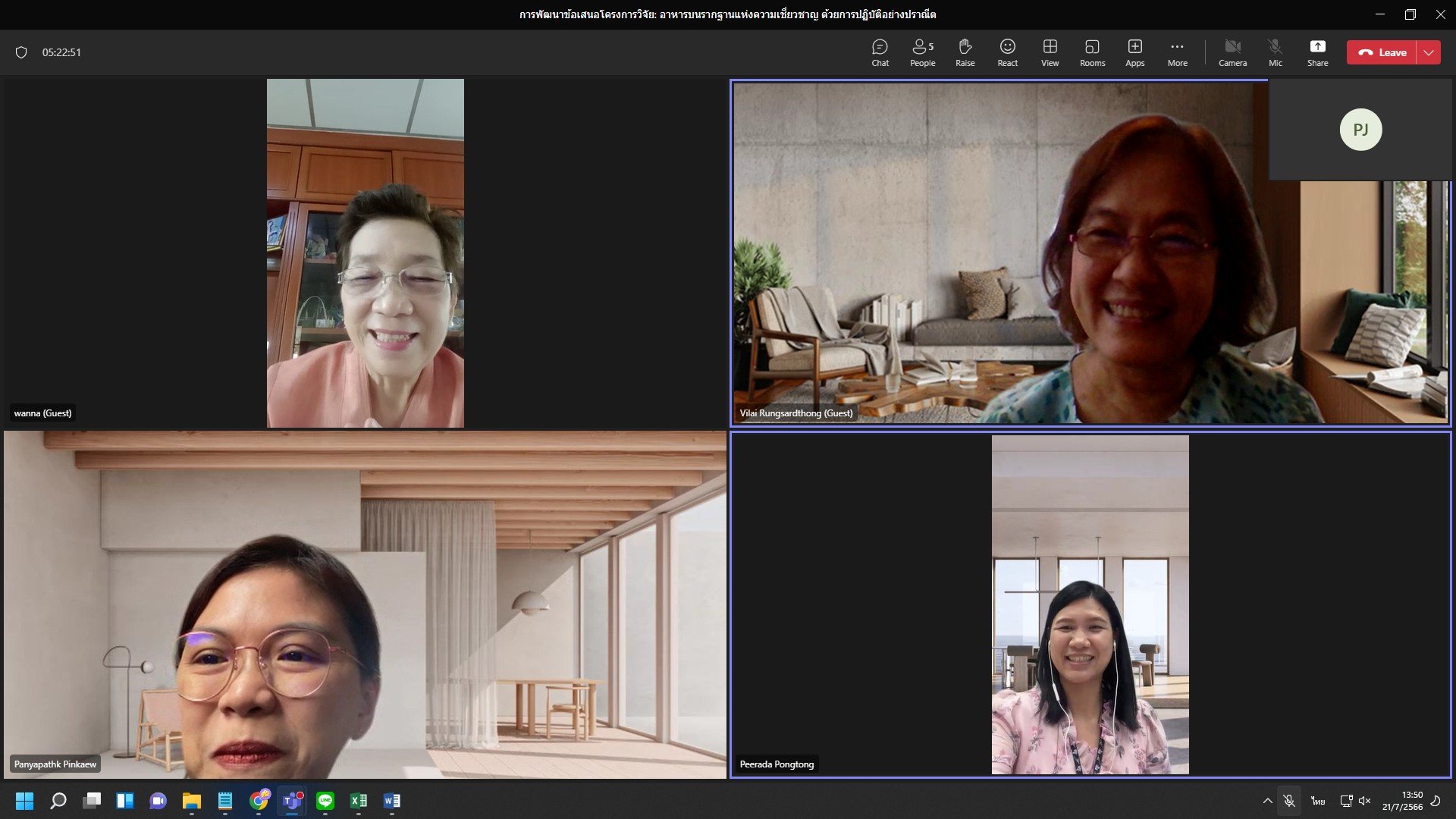Click the Panyapathk Pinkaew name label

point(55,764)
